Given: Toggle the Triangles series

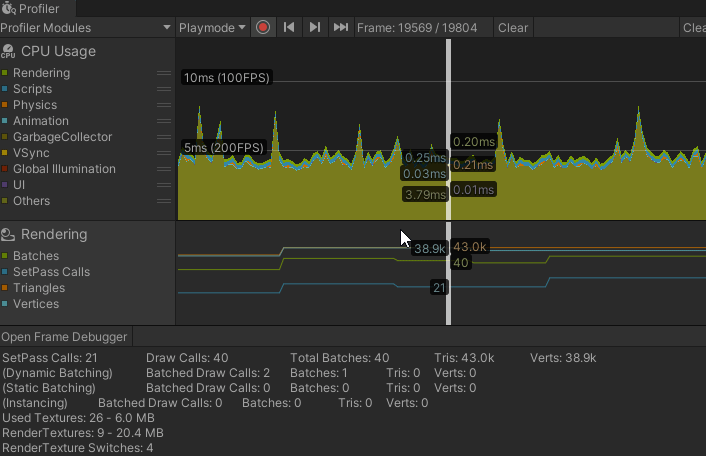Looking at the screenshot, I should tap(5, 288).
